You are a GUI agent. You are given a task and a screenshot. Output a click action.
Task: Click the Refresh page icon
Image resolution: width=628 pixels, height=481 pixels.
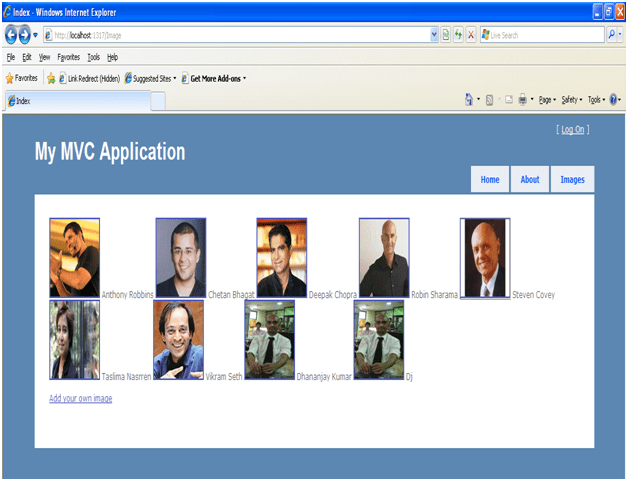(458, 34)
